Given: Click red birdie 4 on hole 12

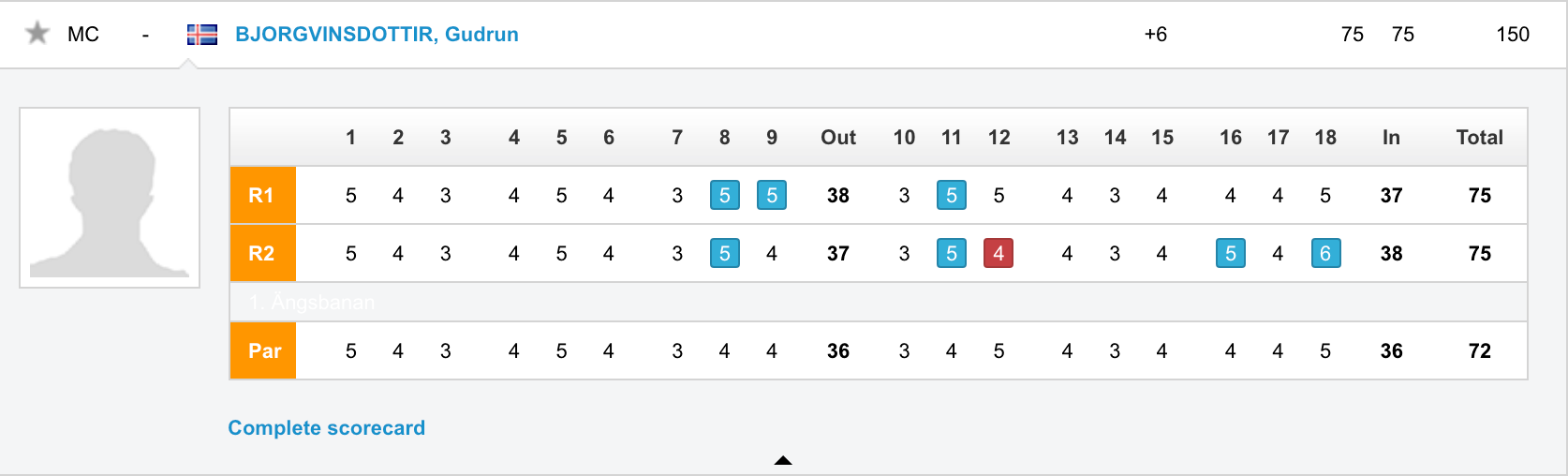Looking at the screenshot, I should [998, 253].
